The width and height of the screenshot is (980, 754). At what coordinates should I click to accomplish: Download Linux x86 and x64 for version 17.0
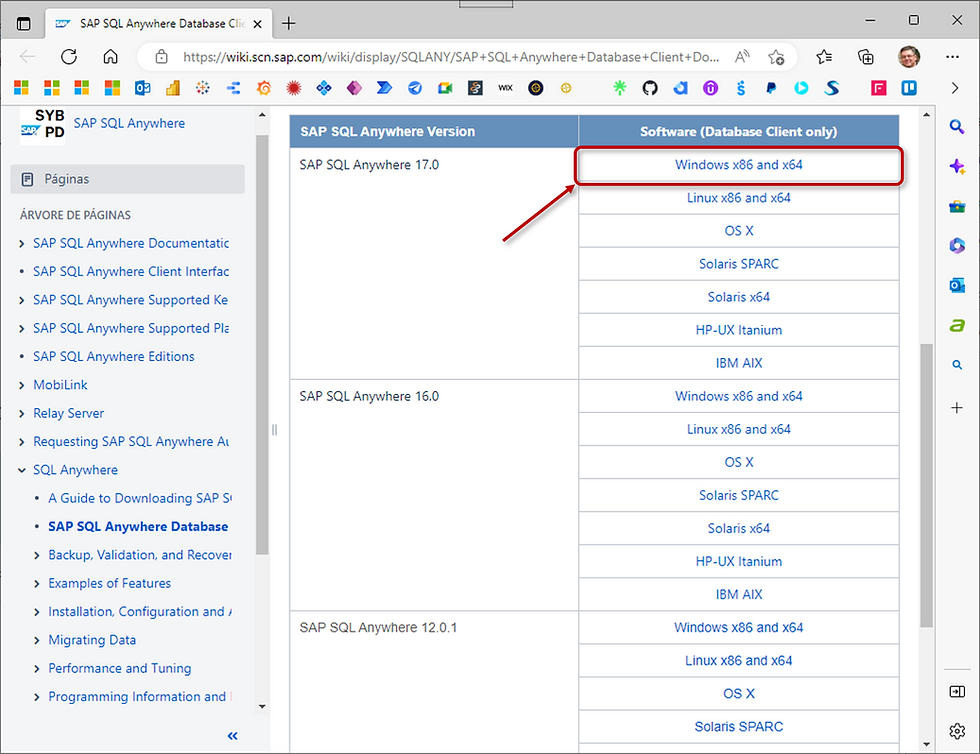point(739,198)
